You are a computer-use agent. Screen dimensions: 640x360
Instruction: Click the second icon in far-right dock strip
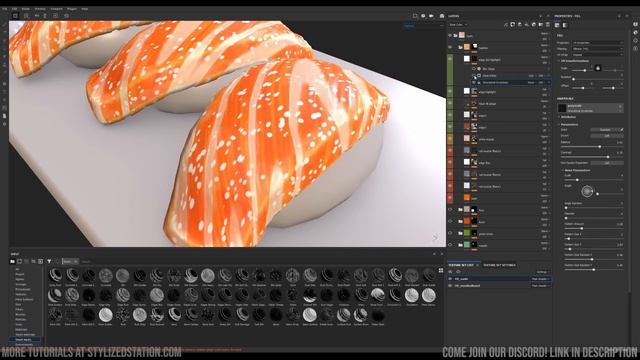pyautogui.click(x=636, y=32)
